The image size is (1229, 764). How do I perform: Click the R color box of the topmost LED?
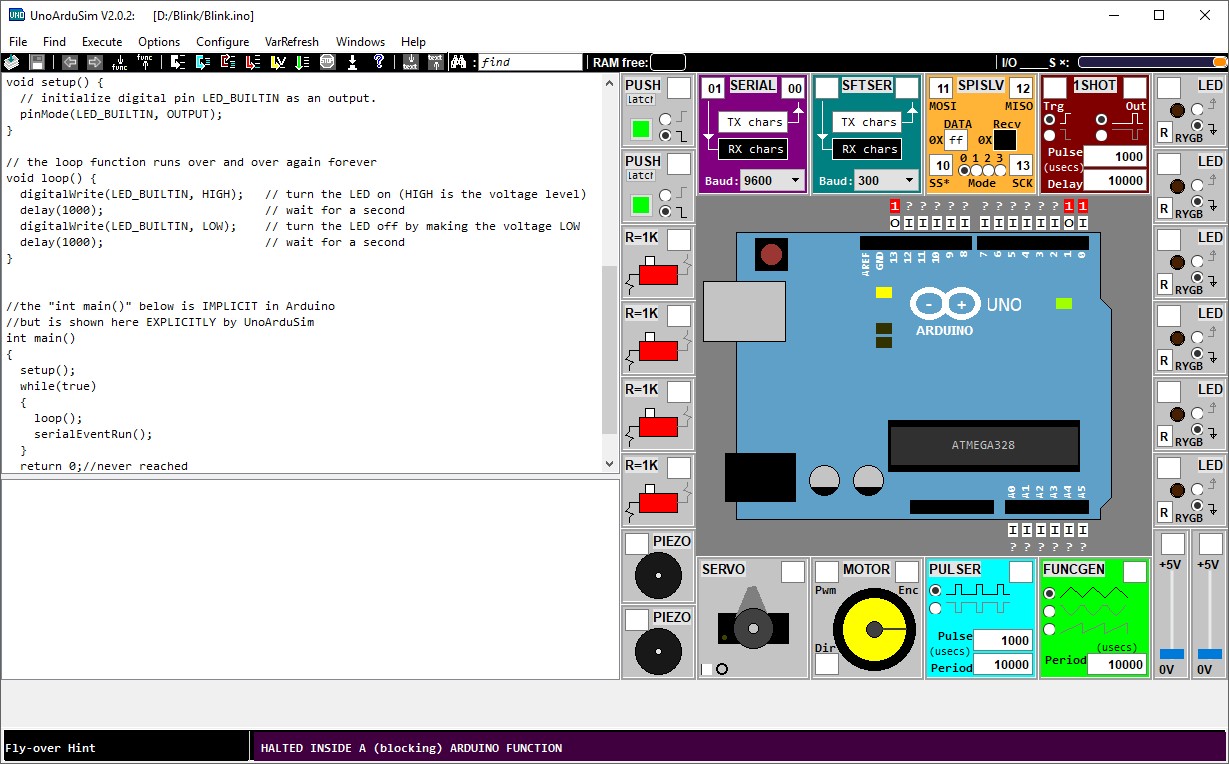[x=1165, y=132]
